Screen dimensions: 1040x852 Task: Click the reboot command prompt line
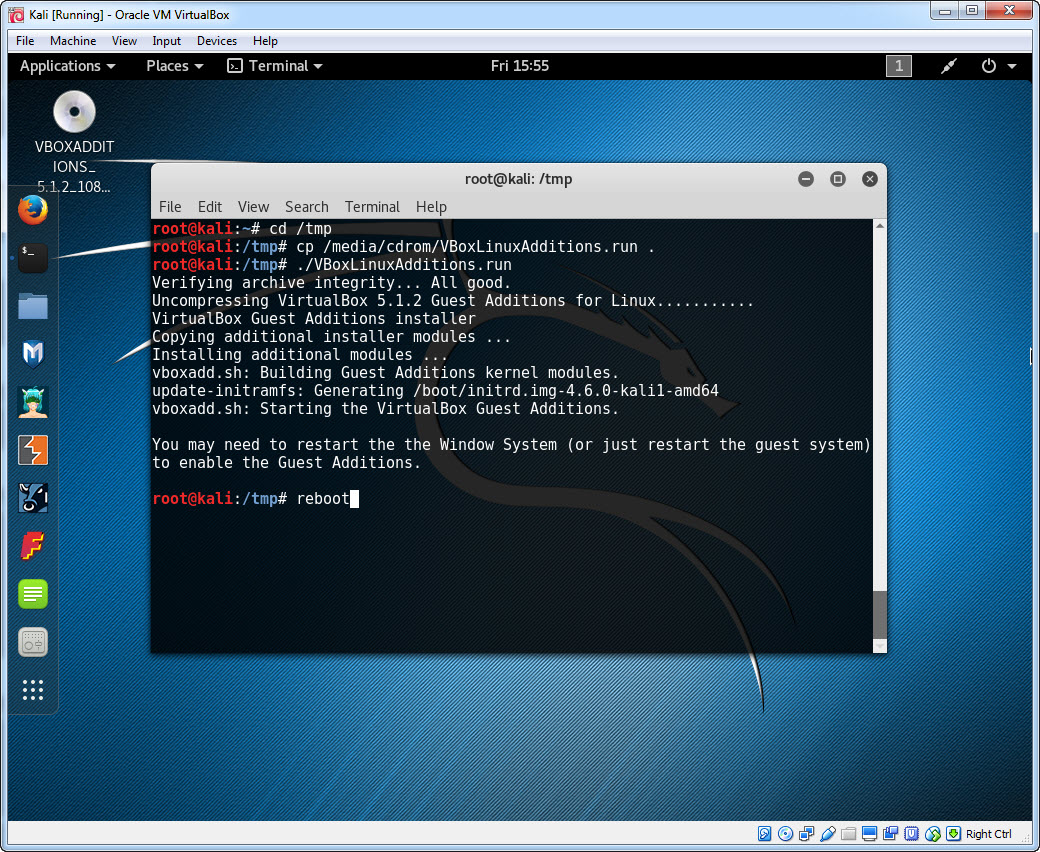click(256, 499)
